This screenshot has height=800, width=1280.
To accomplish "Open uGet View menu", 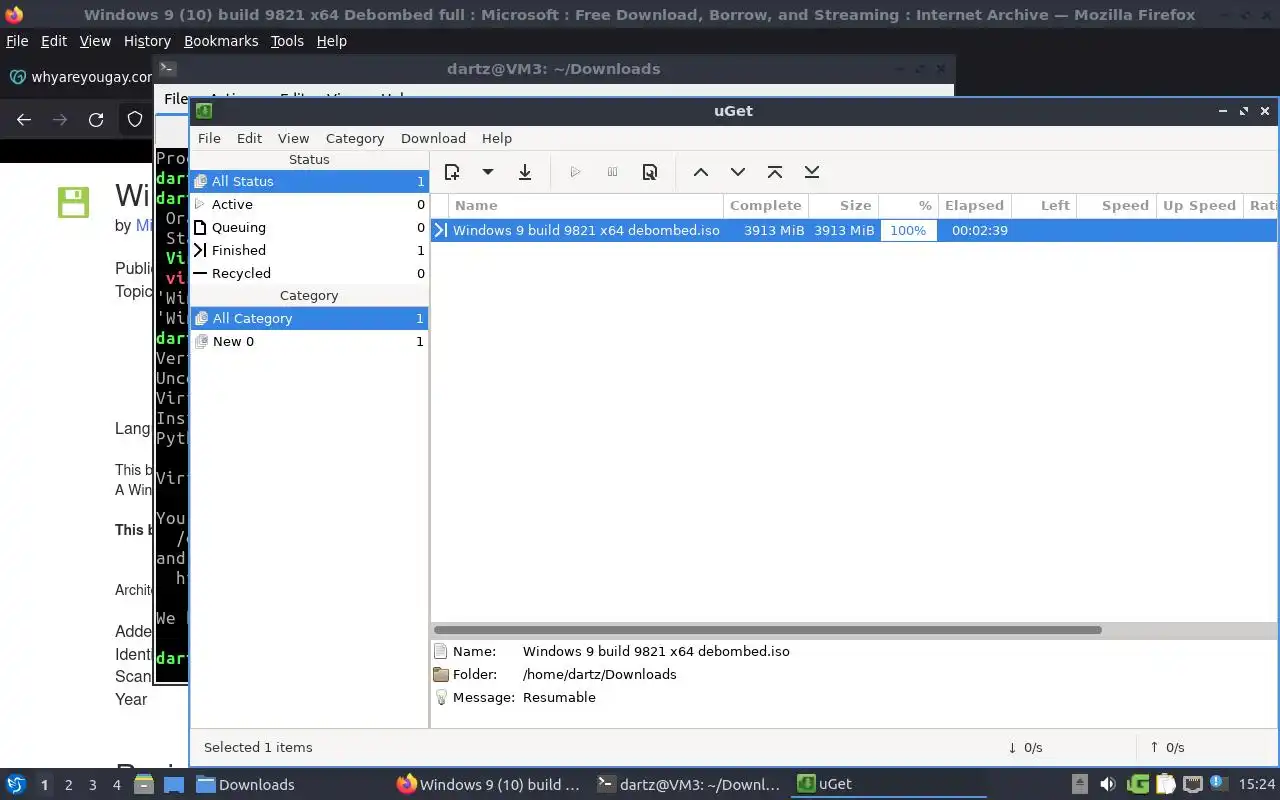I will pos(293,138).
